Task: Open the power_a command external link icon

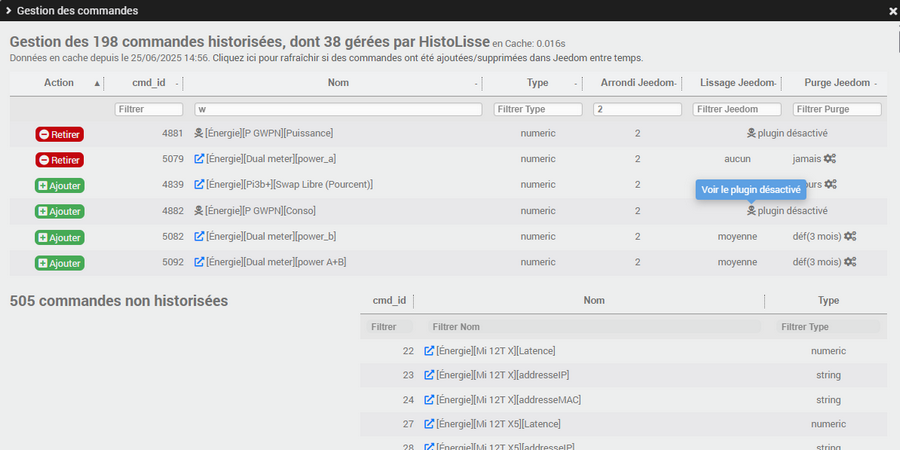Action: tap(199, 159)
